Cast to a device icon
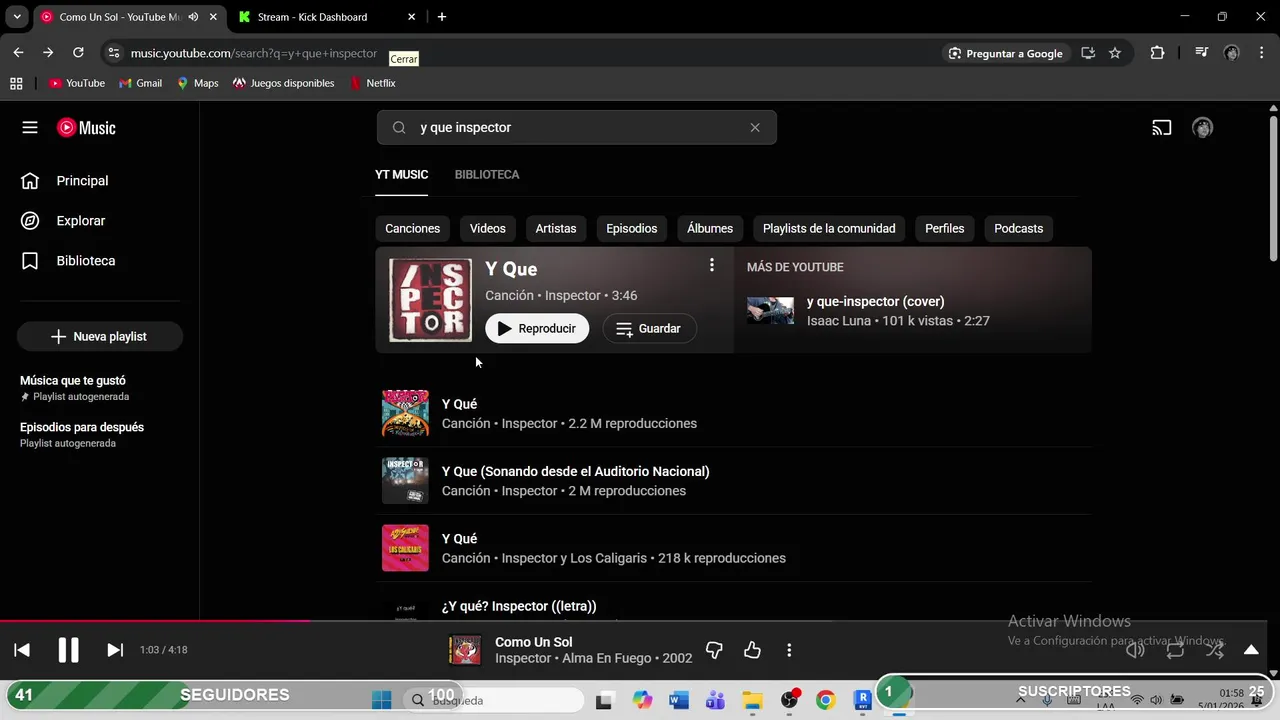This screenshot has height=720, width=1280. click(1162, 128)
